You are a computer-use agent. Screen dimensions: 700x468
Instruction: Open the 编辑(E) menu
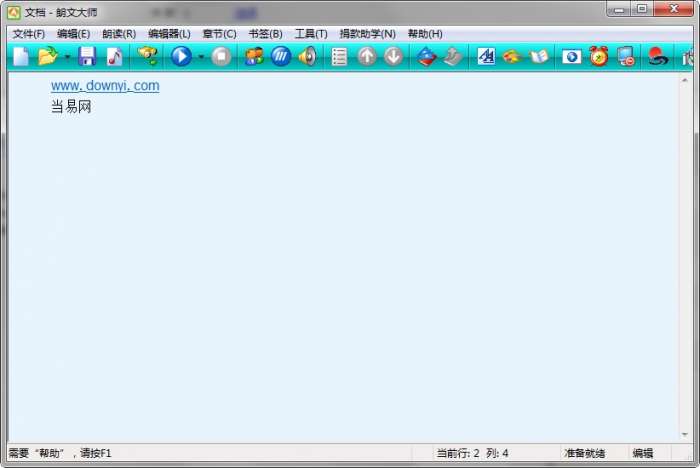[x=74, y=34]
